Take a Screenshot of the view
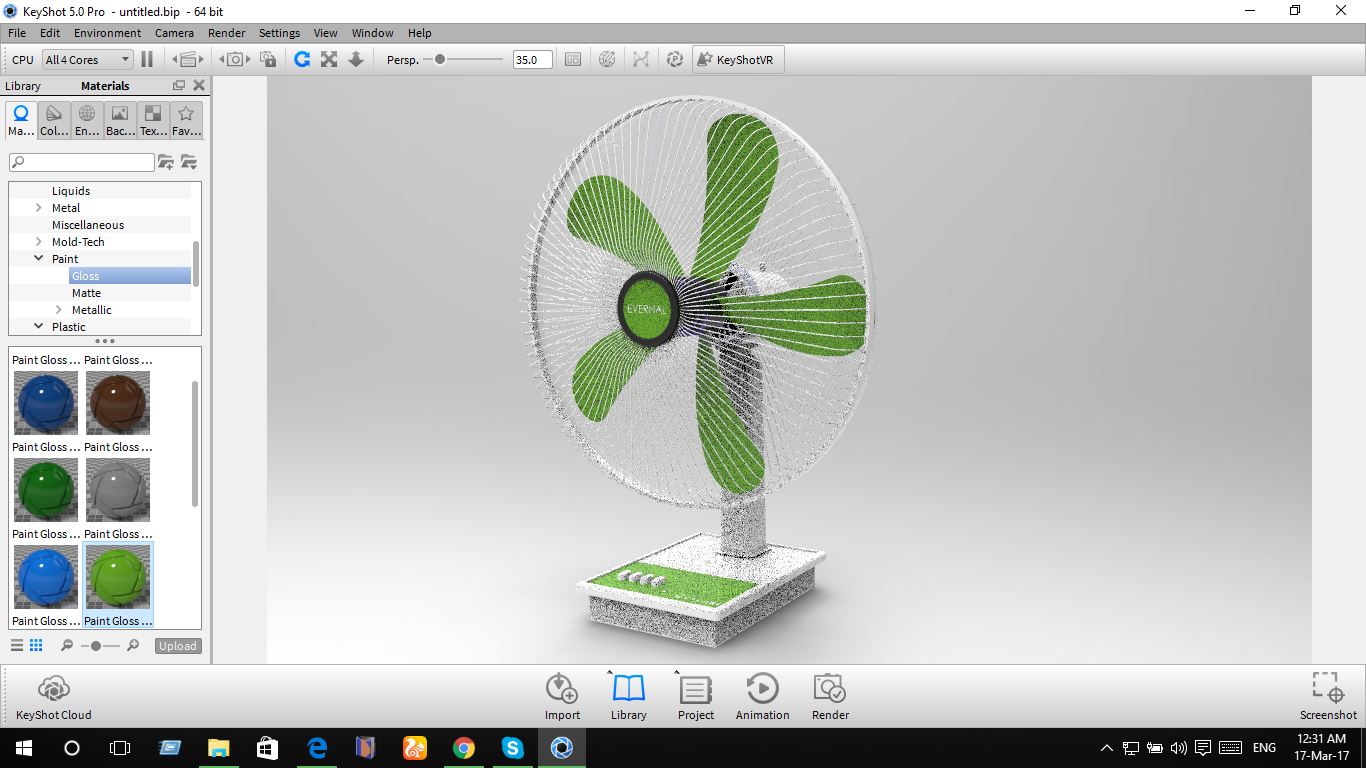Image resolution: width=1366 pixels, height=768 pixels. (x=1328, y=697)
